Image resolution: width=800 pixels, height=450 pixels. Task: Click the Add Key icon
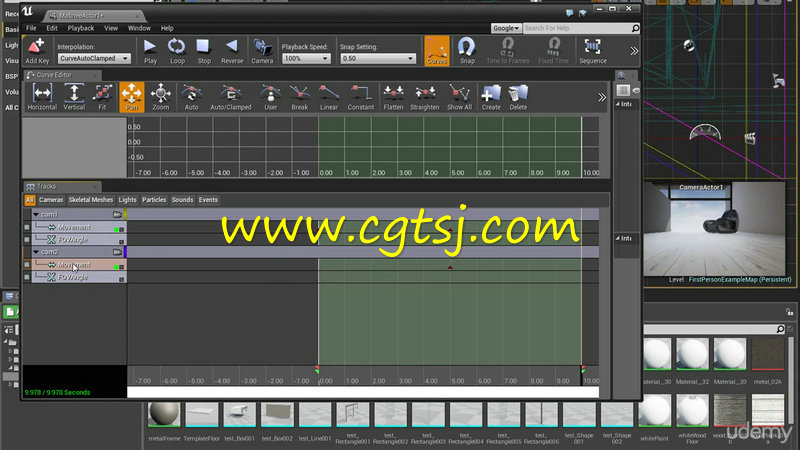(x=37, y=51)
